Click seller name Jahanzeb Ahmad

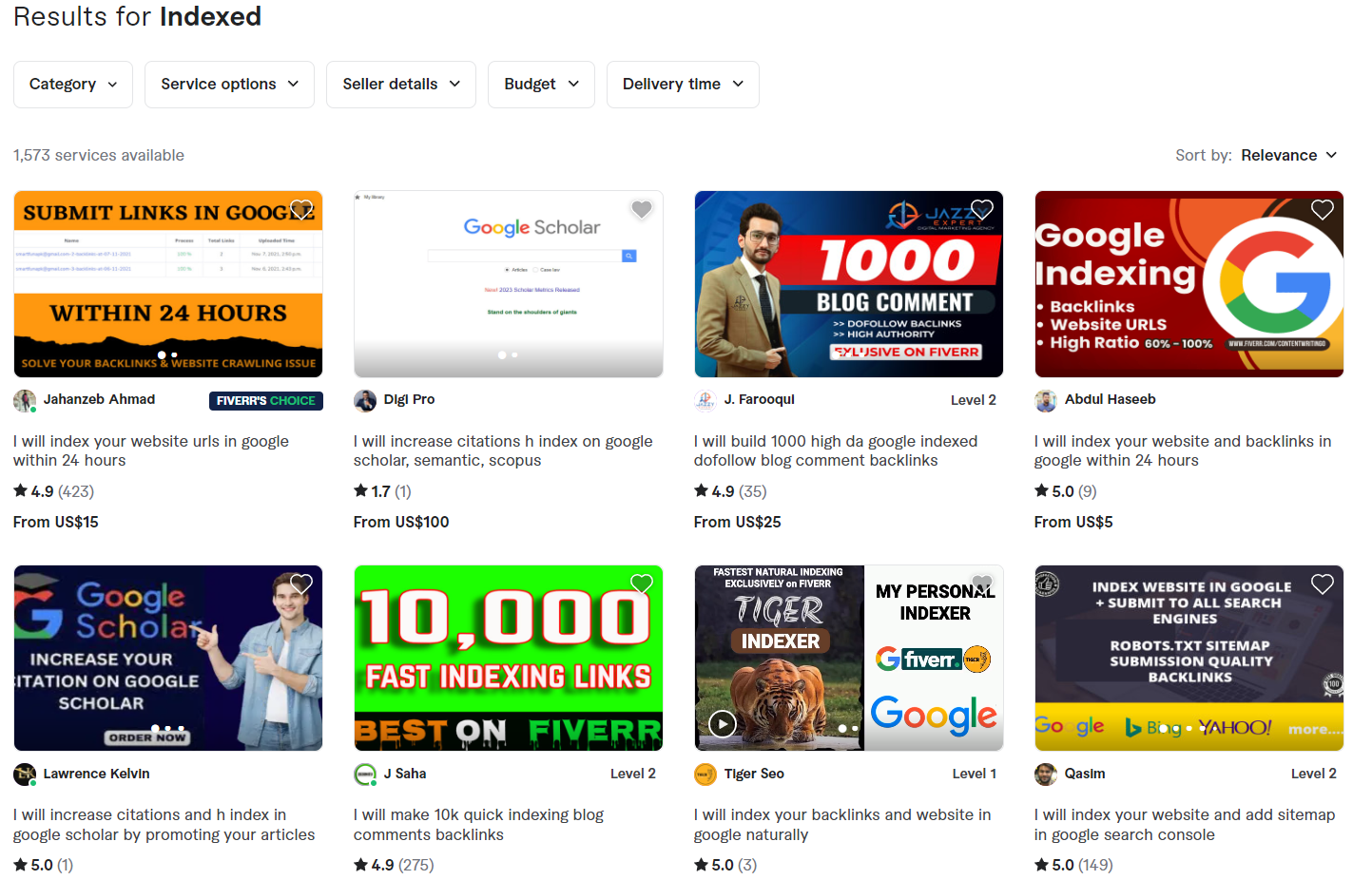click(99, 399)
